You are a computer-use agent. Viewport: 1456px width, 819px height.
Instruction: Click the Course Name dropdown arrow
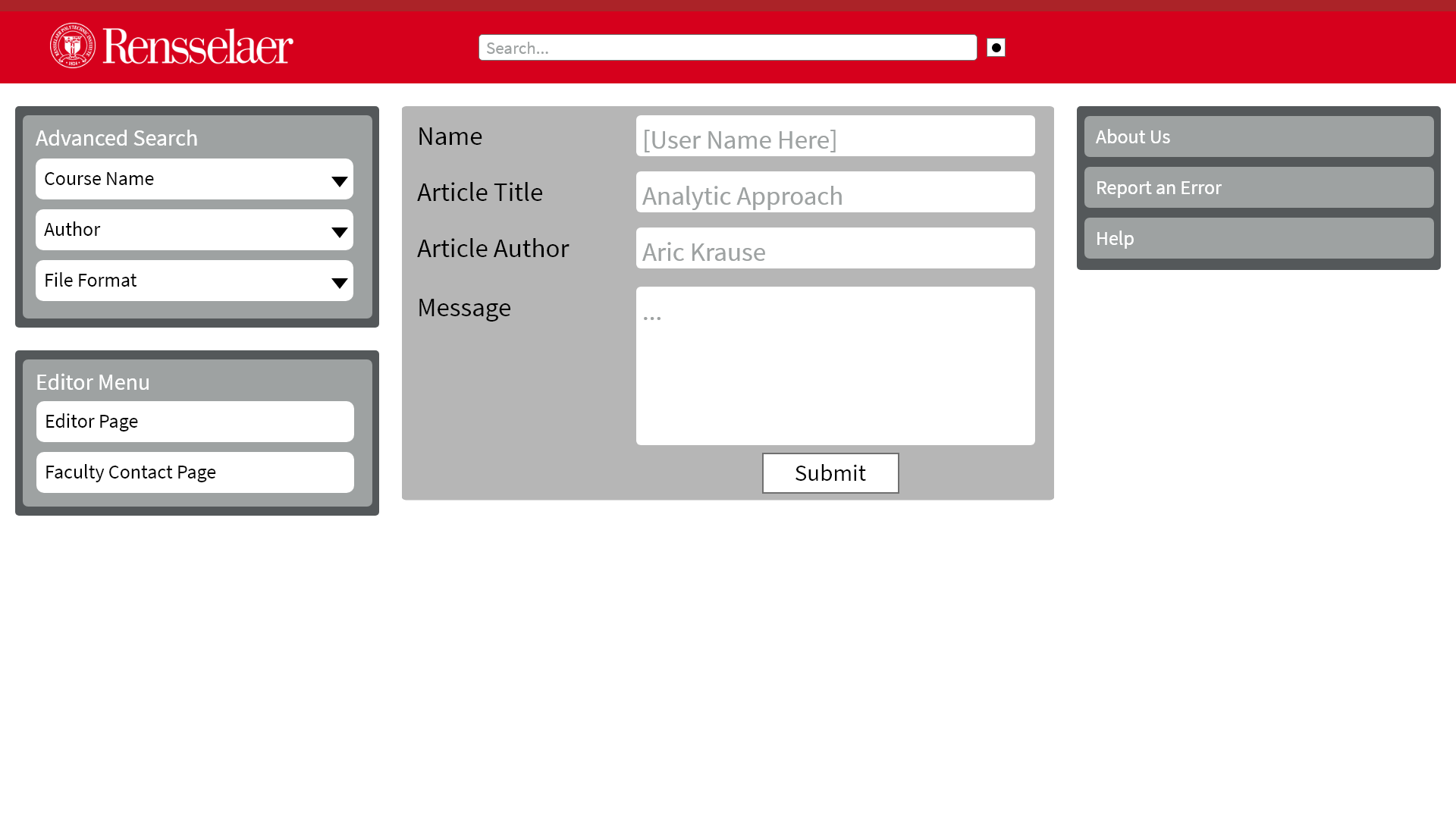[339, 180]
